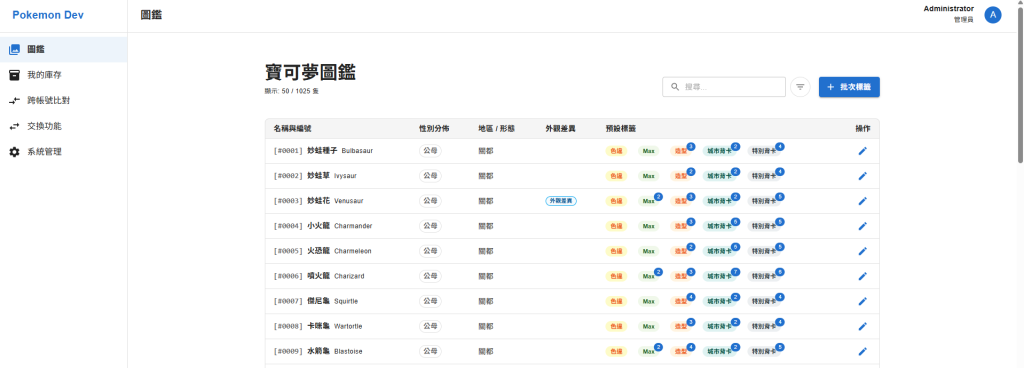Click the Administrator name label
This screenshot has height=368, width=1024.
(948, 8)
